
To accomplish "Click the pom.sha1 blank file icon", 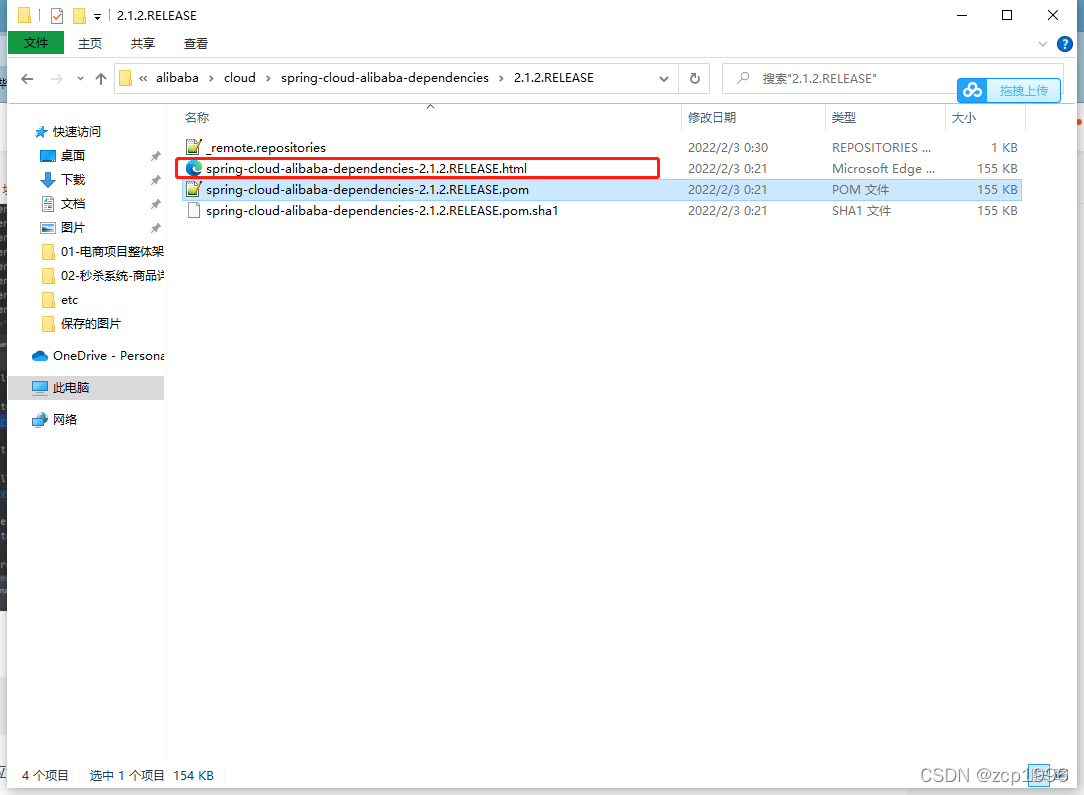I will coord(194,210).
